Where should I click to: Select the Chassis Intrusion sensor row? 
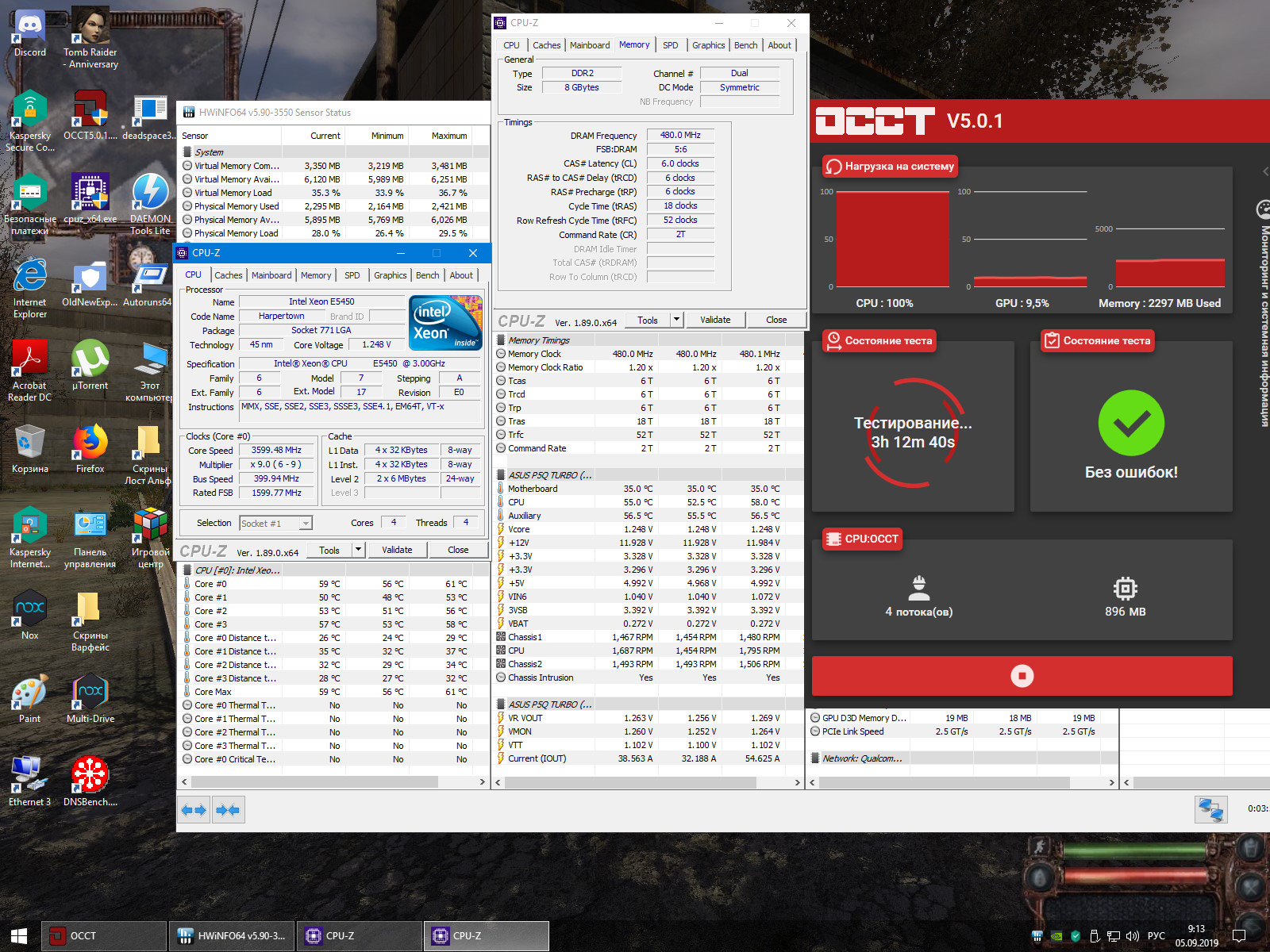pos(649,678)
